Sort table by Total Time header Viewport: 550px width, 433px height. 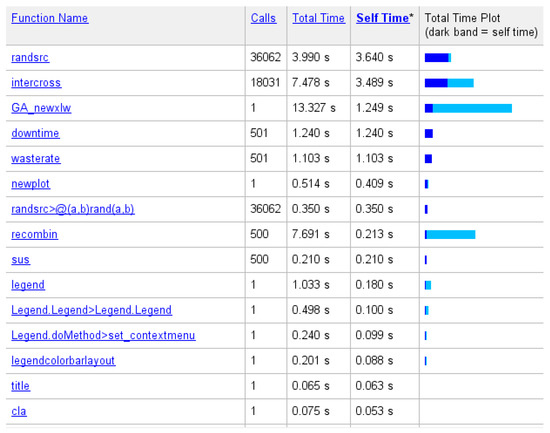tap(318, 18)
